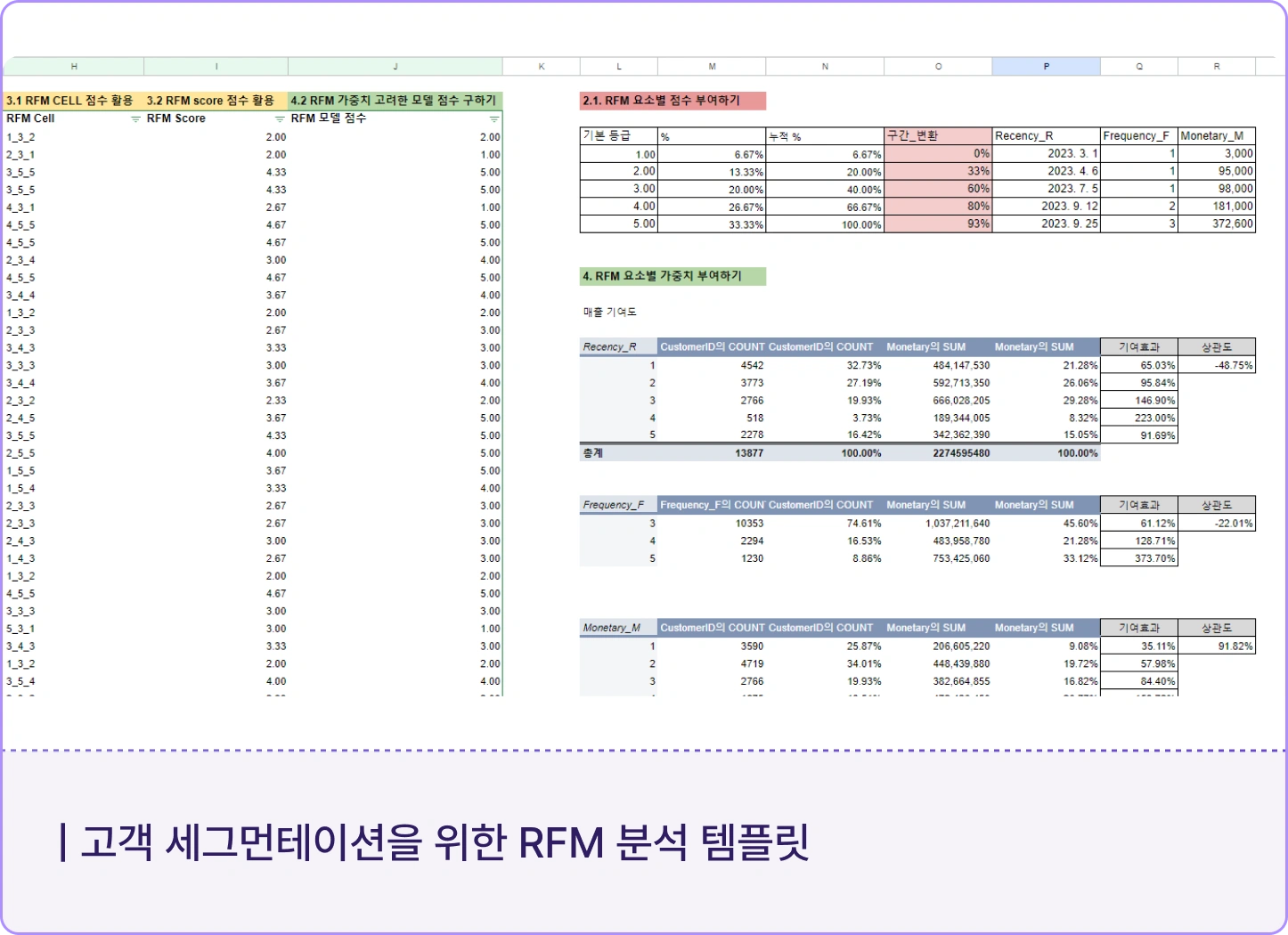Select column O header
1288x935 pixels.
938,66
